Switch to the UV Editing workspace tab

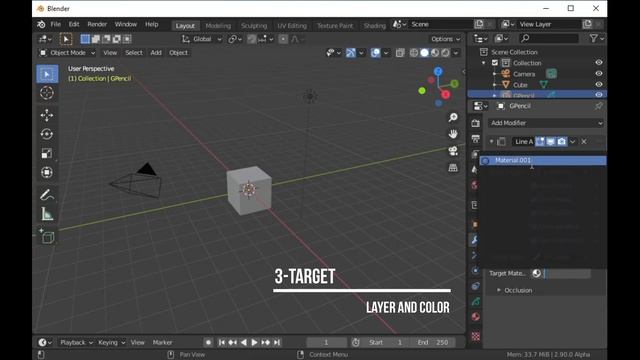click(292, 26)
